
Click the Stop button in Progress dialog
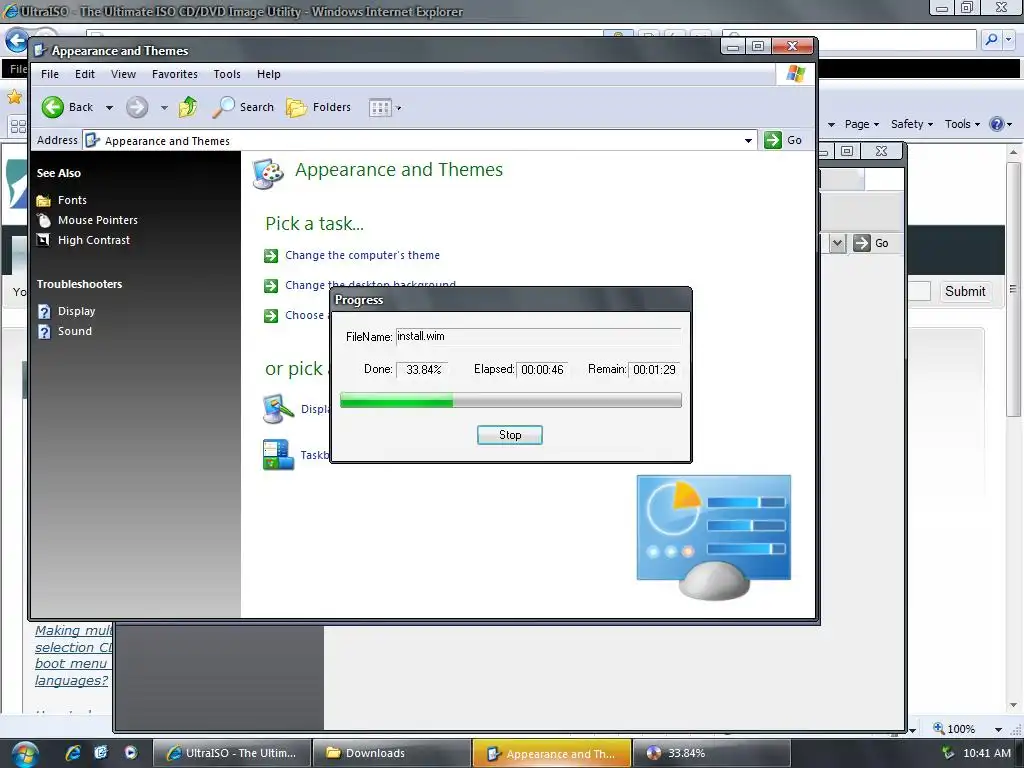(x=509, y=435)
